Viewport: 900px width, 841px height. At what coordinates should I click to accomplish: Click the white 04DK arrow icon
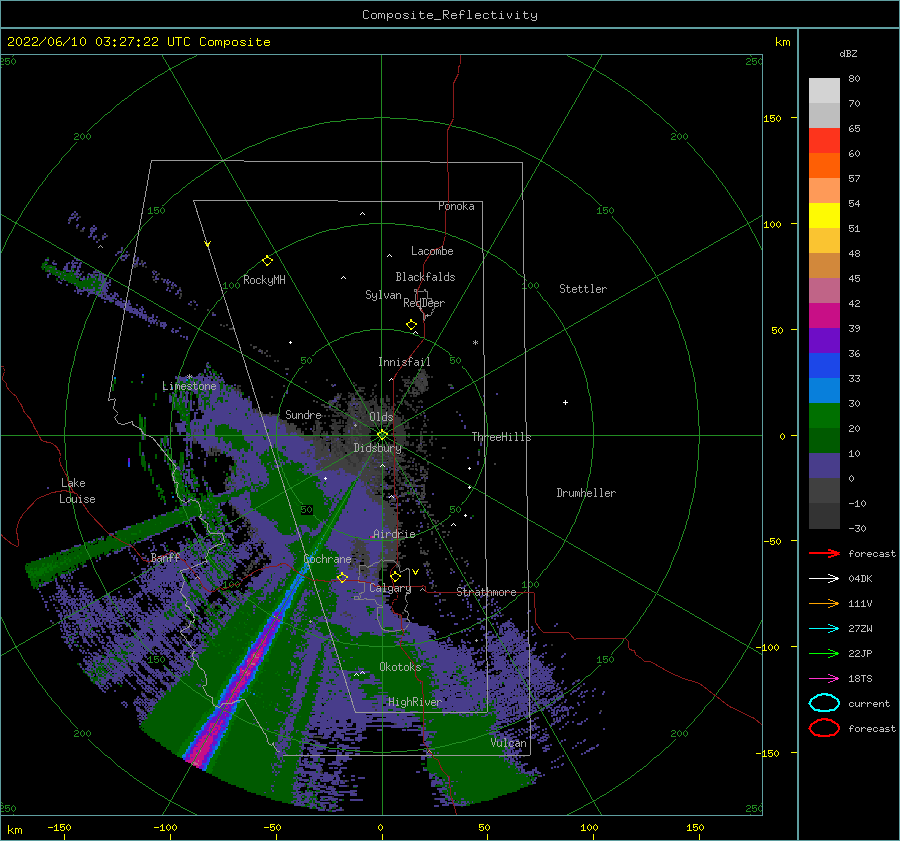pyautogui.click(x=824, y=579)
